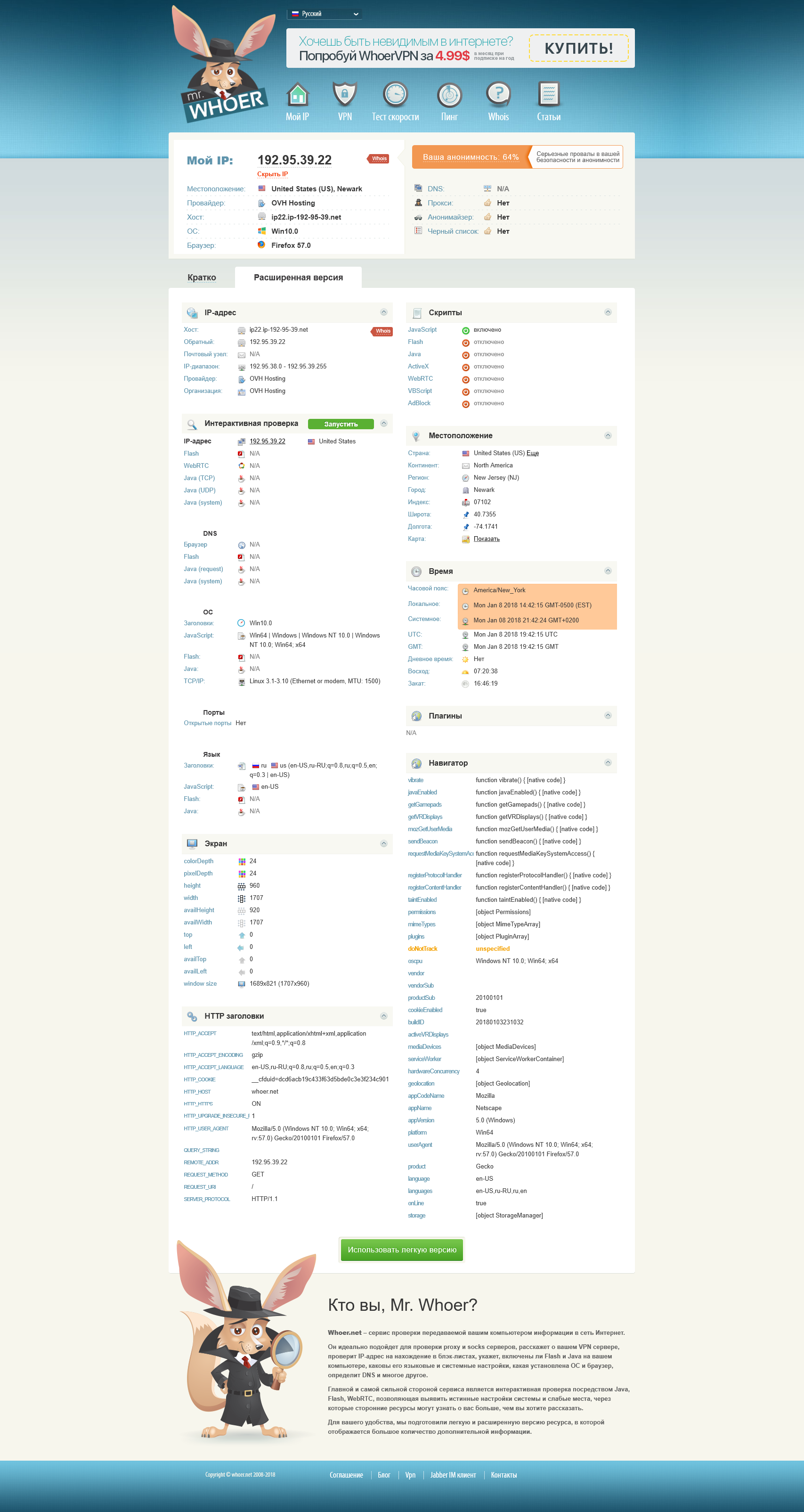Collapse the Экран section
The image size is (804, 1512).
pyautogui.click(x=384, y=843)
